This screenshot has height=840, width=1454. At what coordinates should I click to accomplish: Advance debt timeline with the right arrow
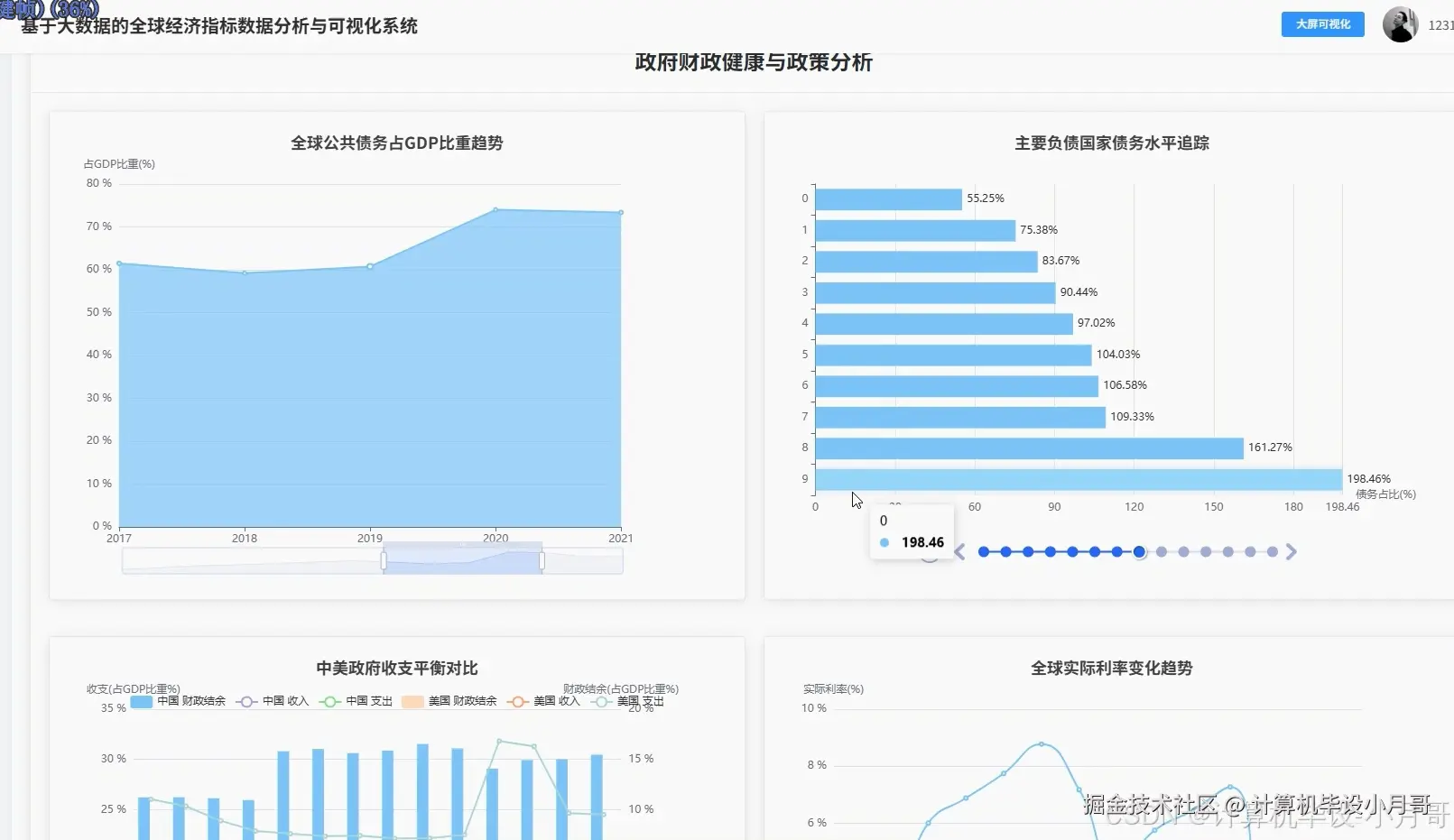pyautogui.click(x=1292, y=552)
